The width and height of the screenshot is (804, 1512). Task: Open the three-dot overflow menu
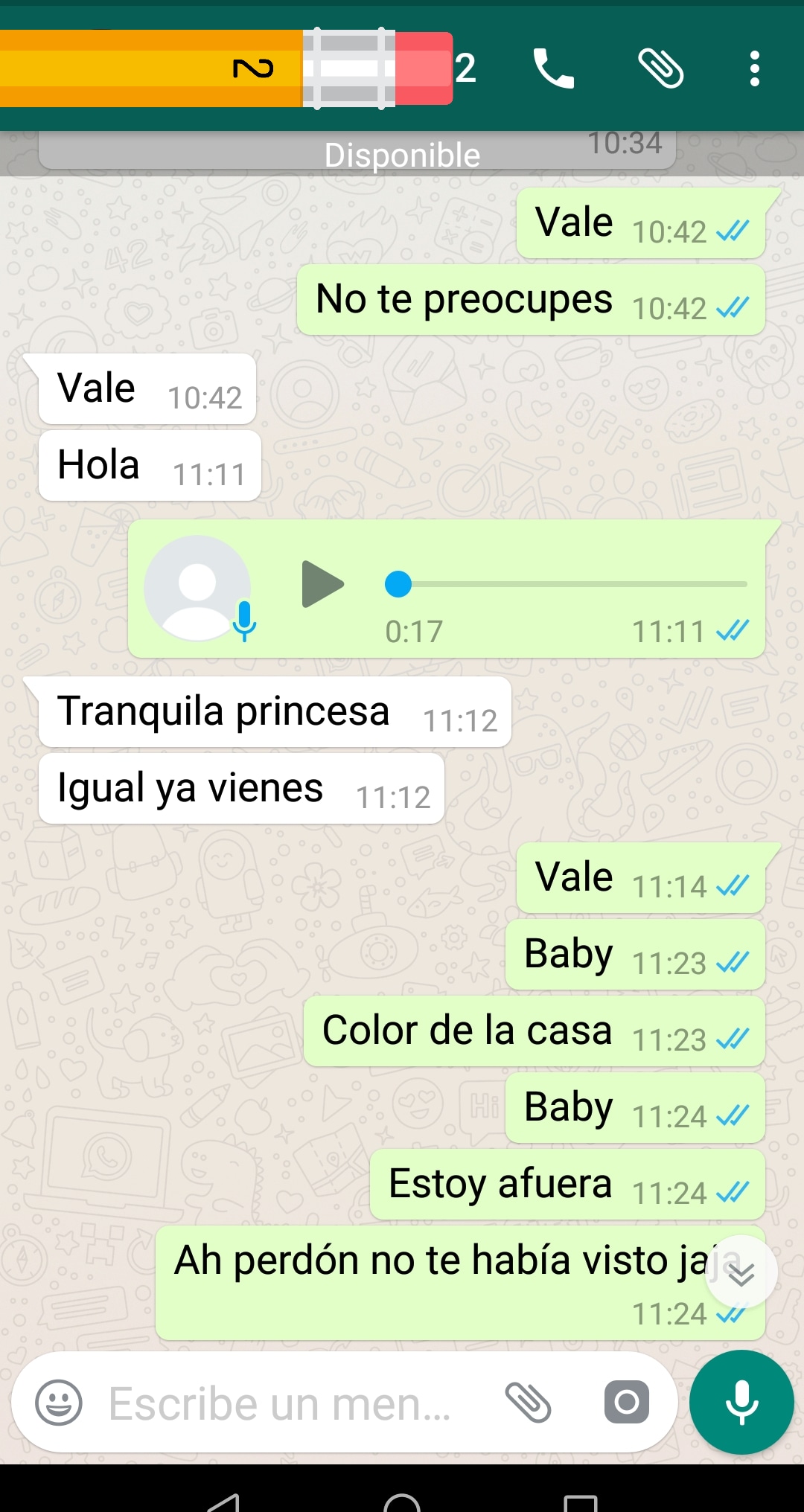pyautogui.click(x=755, y=68)
